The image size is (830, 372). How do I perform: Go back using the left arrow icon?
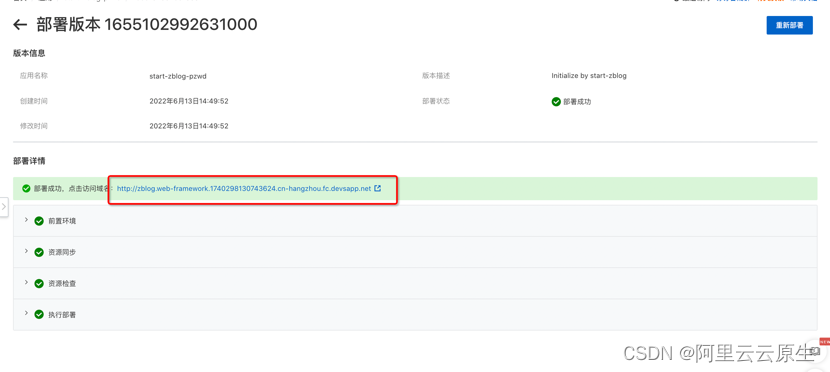(20, 25)
